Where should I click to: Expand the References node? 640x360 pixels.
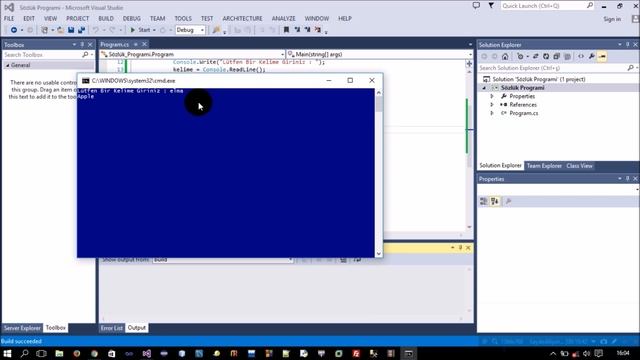[492, 105]
